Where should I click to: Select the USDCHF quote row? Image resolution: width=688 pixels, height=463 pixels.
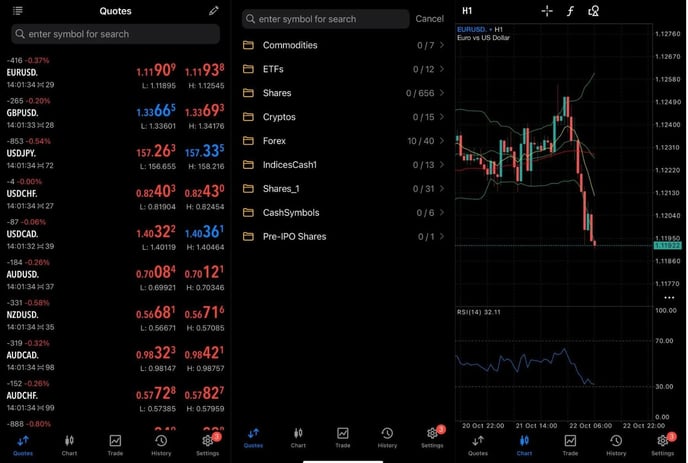(x=115, y=194)
